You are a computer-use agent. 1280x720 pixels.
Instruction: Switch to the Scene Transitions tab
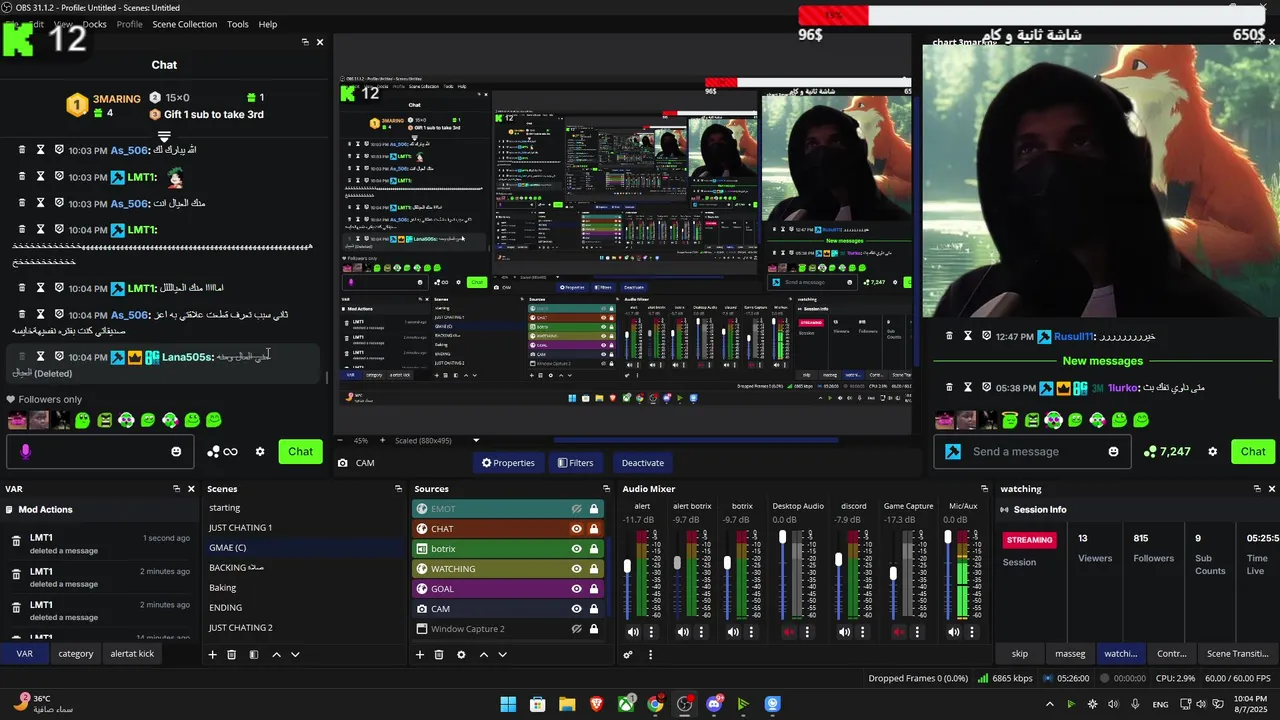pyautogui.click(x=1238, y=654)
